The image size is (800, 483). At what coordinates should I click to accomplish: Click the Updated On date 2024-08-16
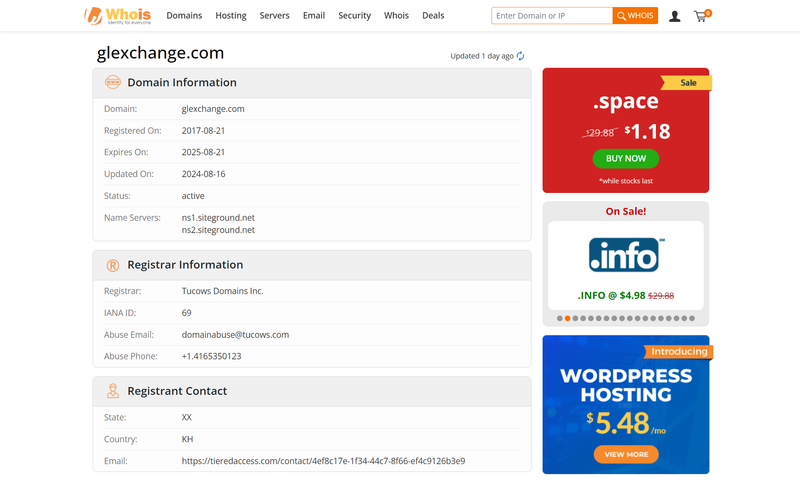[203, 174]
